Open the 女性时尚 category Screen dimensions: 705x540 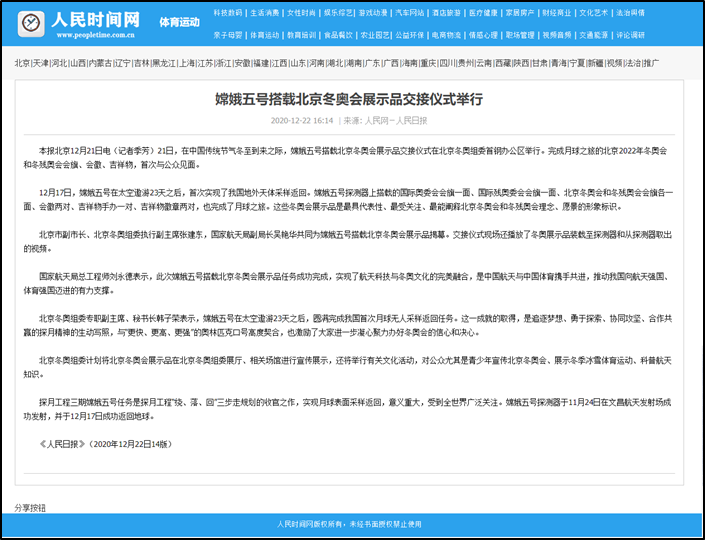tap(301, 13)
